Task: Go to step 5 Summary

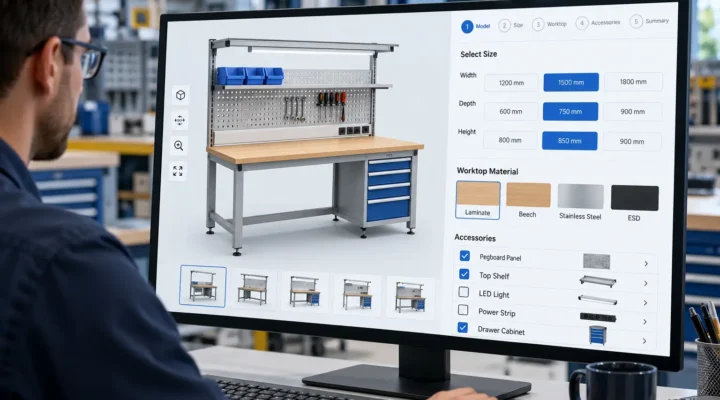Action: point(649,21)
